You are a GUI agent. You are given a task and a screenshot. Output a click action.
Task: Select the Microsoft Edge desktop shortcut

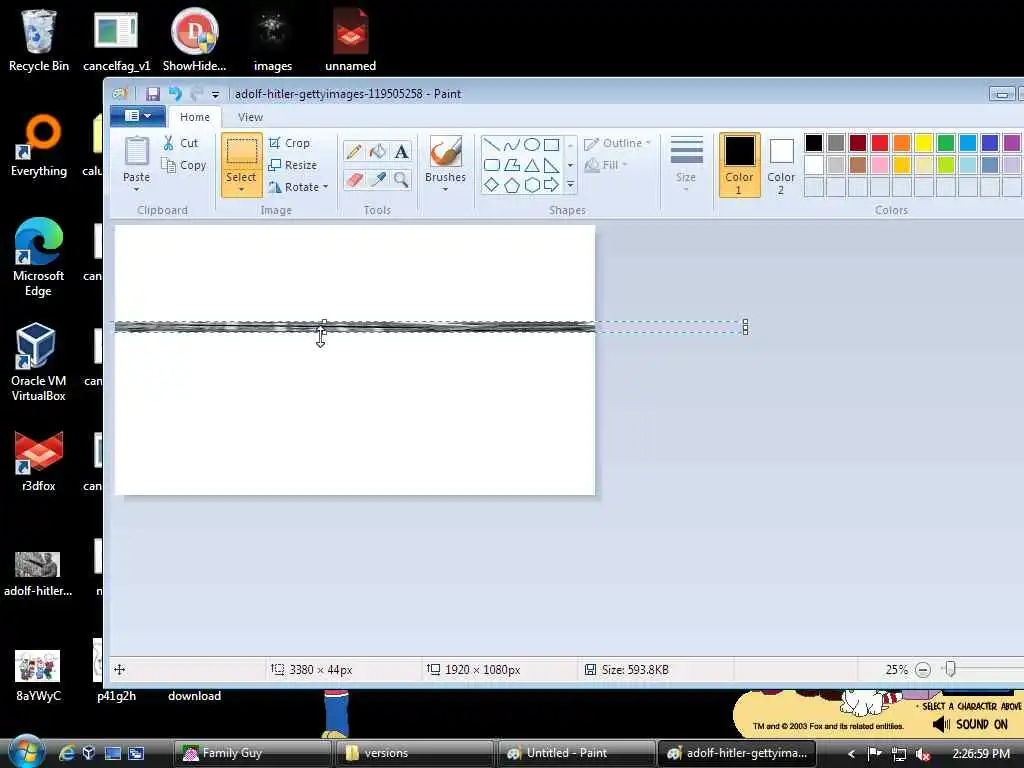click(39, 257)
